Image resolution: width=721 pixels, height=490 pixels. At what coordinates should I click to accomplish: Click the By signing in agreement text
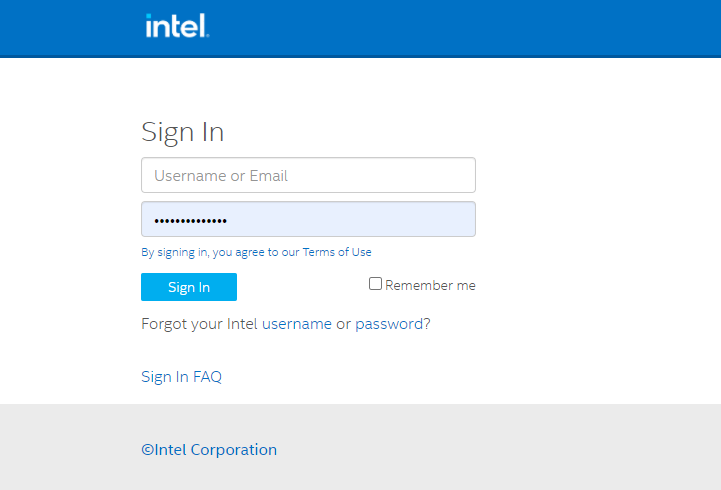pos(220,252)
